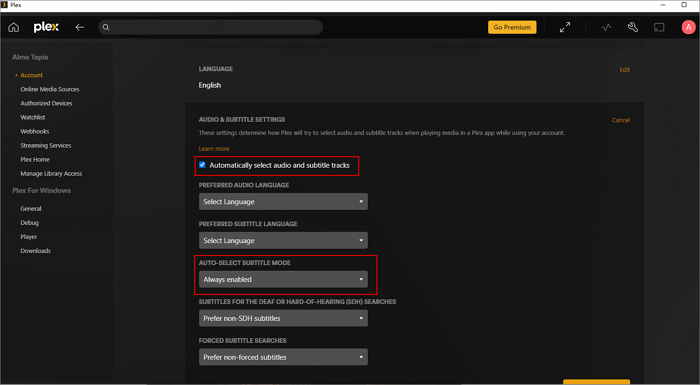This screenshot has width=700, height=385.
Task: Maximize the Plex window
Action: (x=684, y=5)
